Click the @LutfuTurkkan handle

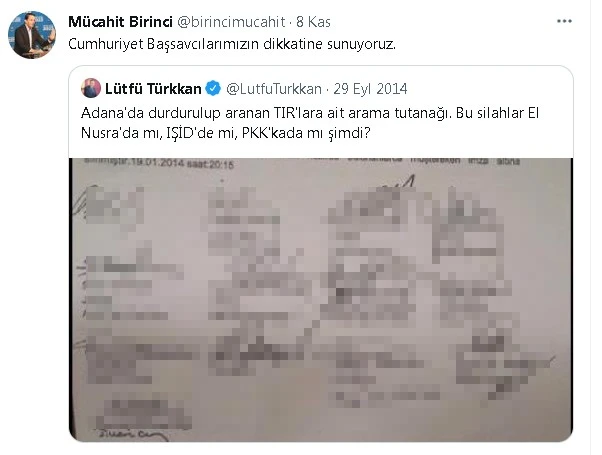click(274, 89)
